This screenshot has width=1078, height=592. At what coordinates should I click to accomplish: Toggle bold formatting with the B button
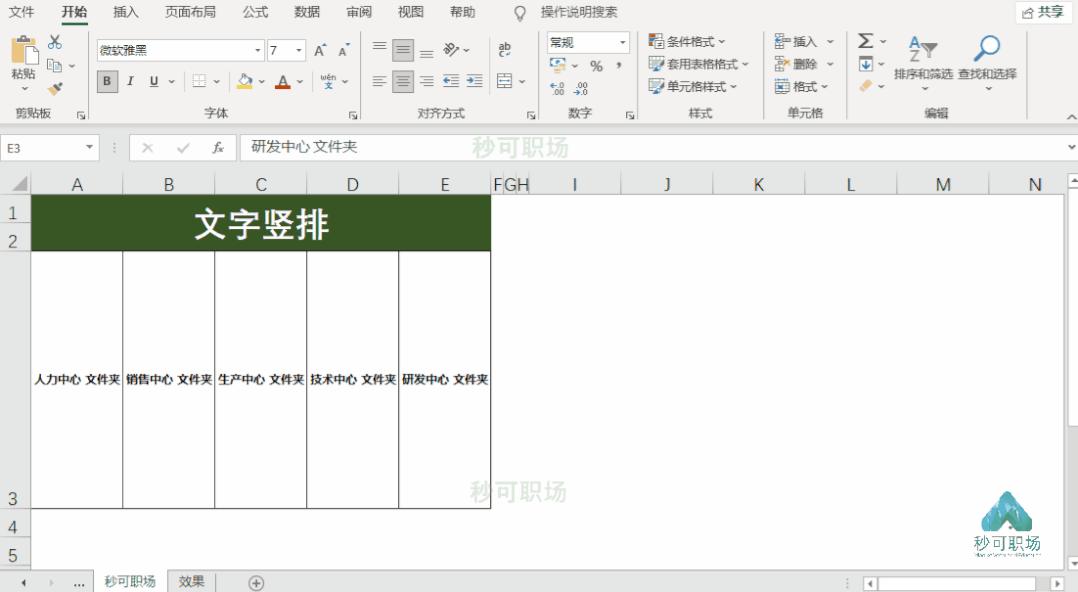106,82
